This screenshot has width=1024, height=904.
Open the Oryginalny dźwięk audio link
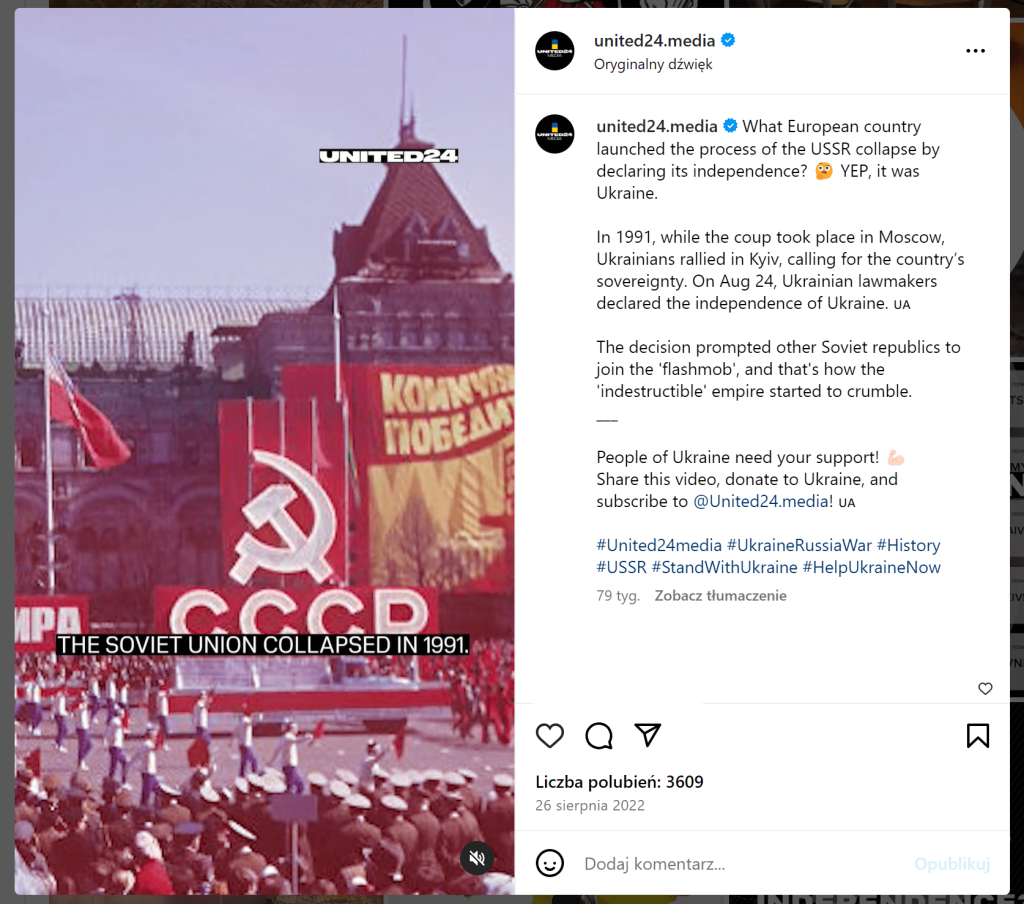point(653,64)
